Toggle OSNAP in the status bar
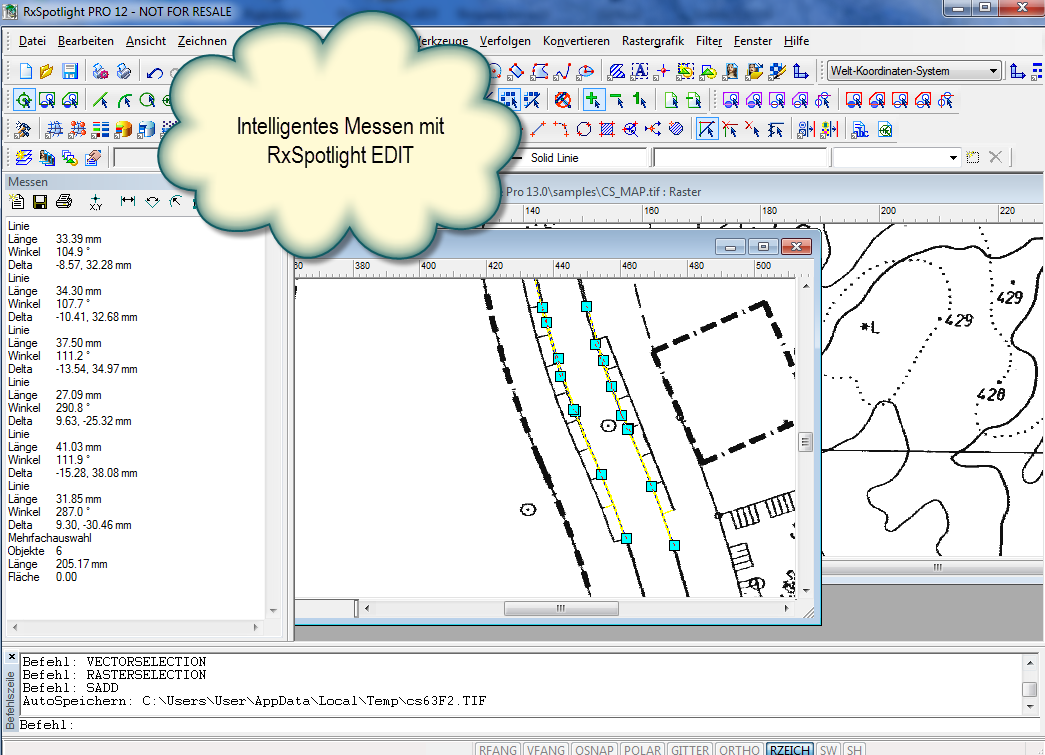 pos(595,749)
